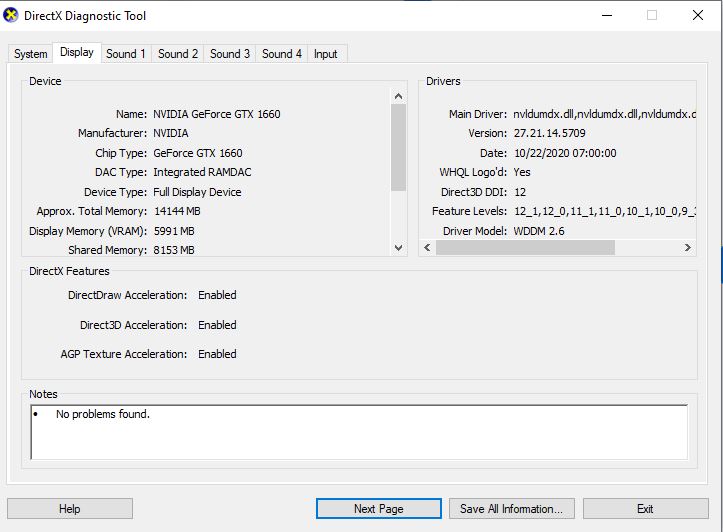
Task: Click the Device panel scroll up arrow
Action: pos(398,96)
